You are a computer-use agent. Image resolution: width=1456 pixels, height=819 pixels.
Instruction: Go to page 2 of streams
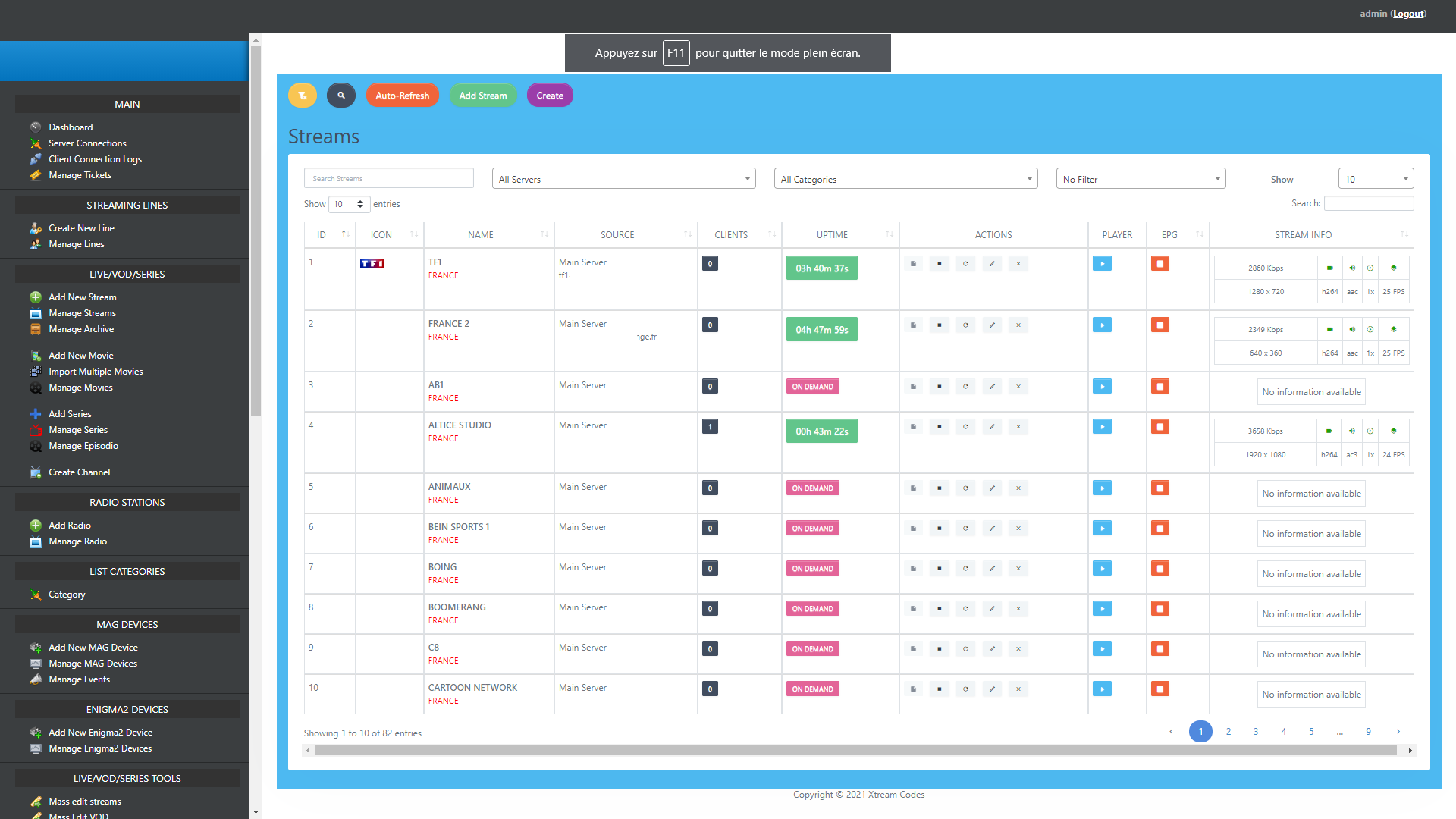coord(1228,732)
